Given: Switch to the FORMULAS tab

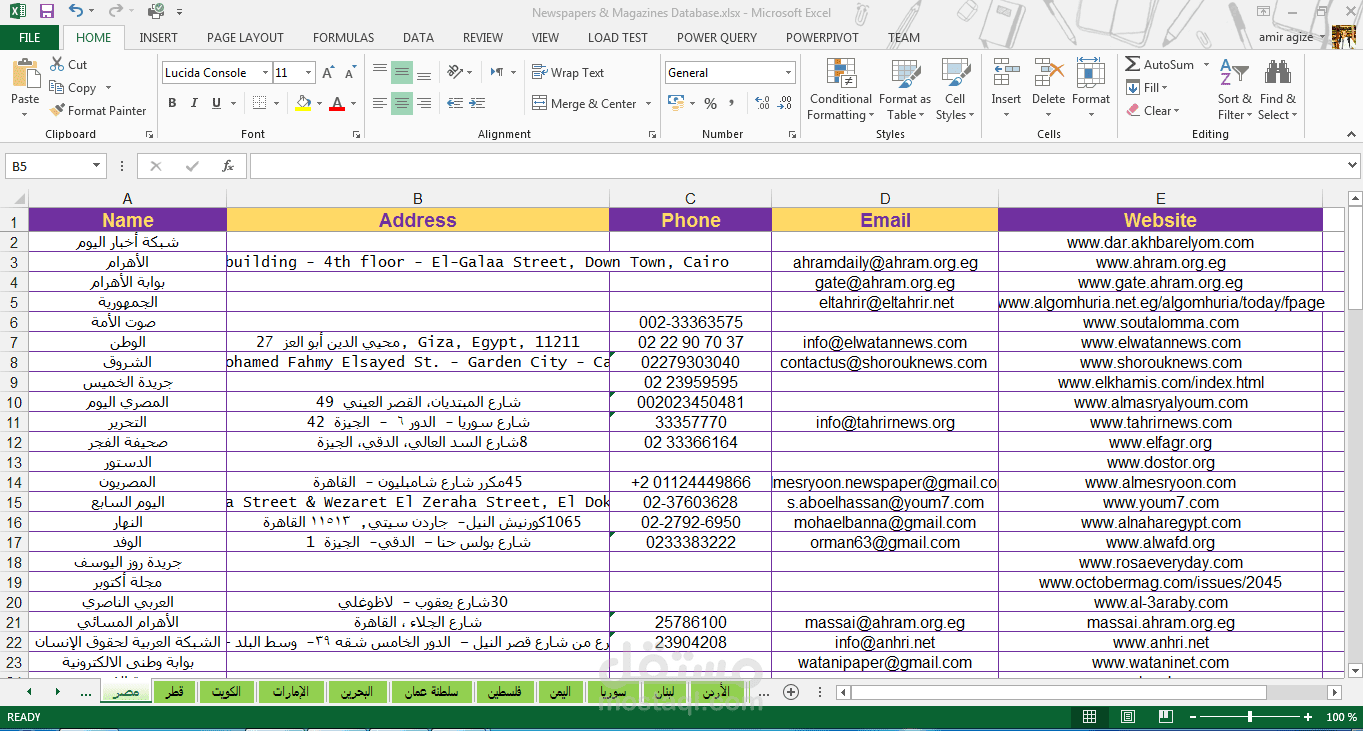Looking at the screenshot, I should 343,38.
